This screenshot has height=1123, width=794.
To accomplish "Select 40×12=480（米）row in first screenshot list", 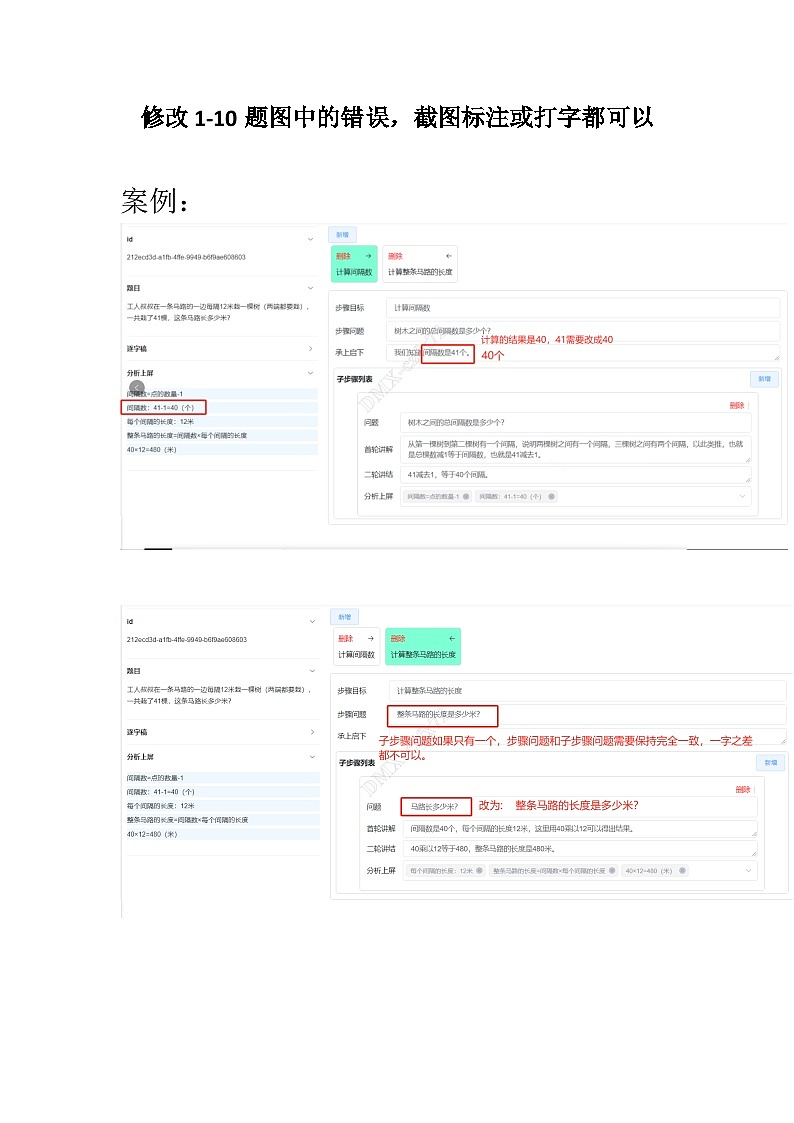I will [222, 450].
